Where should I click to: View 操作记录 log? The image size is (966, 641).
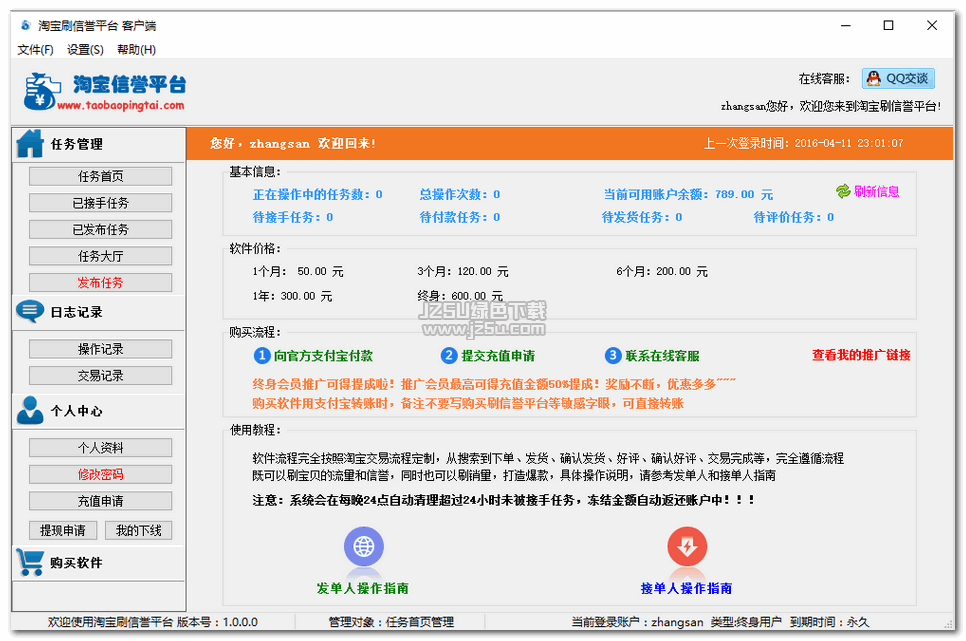[x=100, y=349]
